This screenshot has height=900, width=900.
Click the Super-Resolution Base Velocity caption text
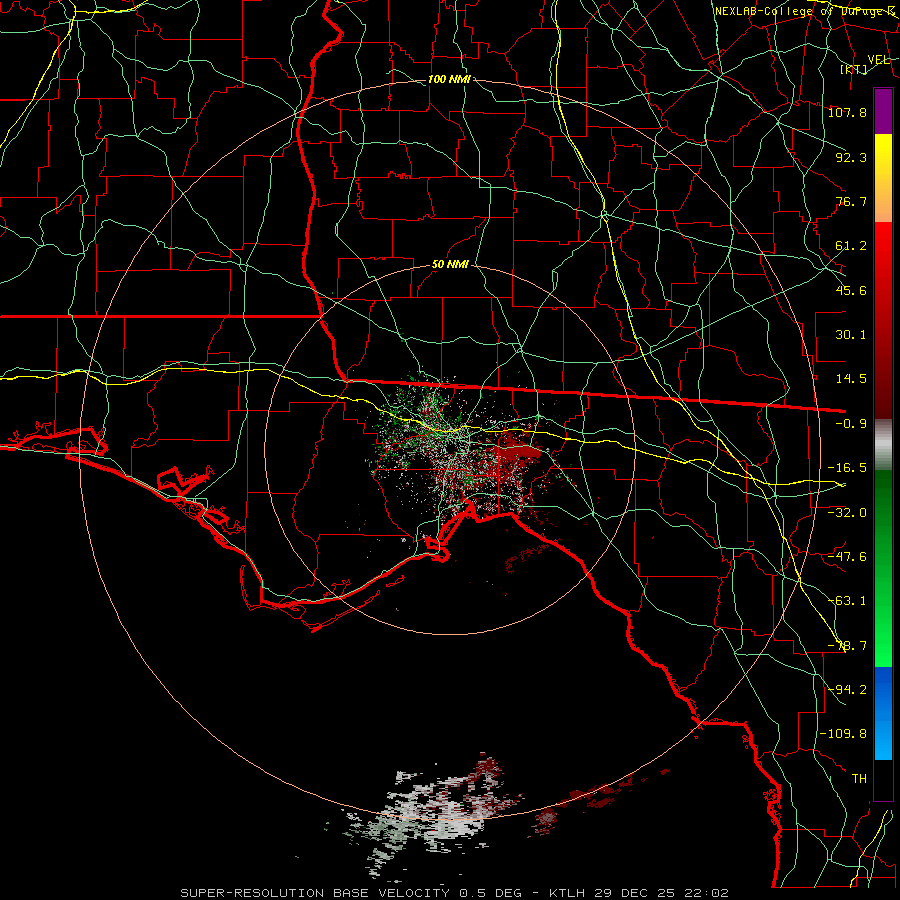[454, 893]
